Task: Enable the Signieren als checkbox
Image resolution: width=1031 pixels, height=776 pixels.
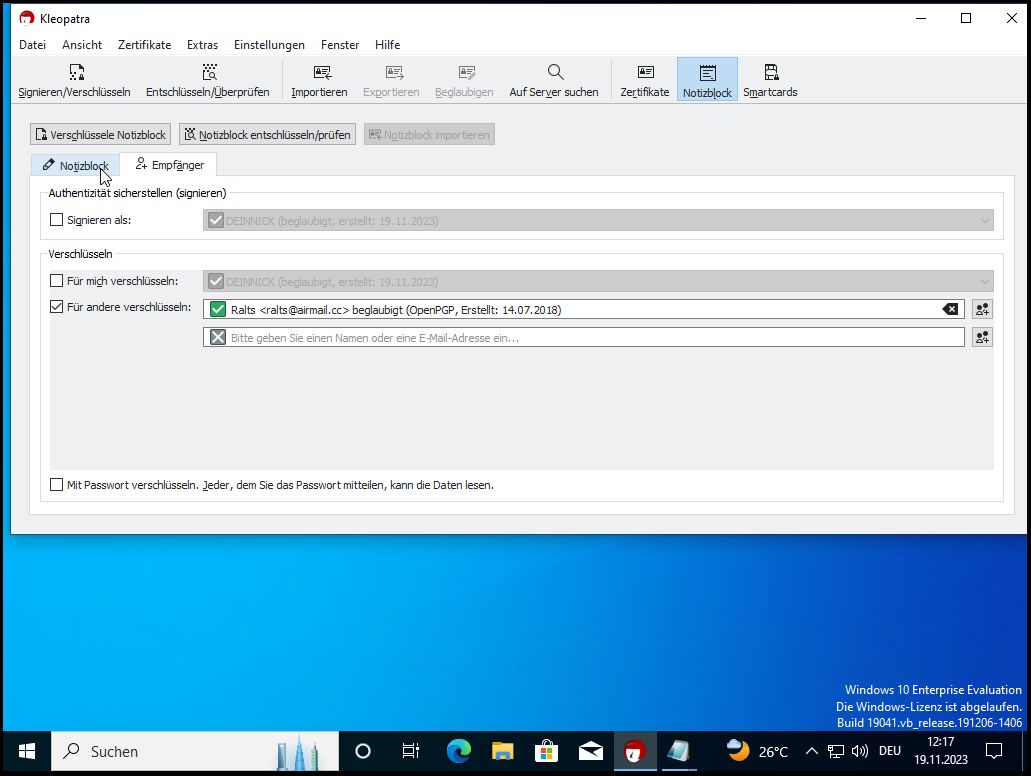Action: [57, 220]
